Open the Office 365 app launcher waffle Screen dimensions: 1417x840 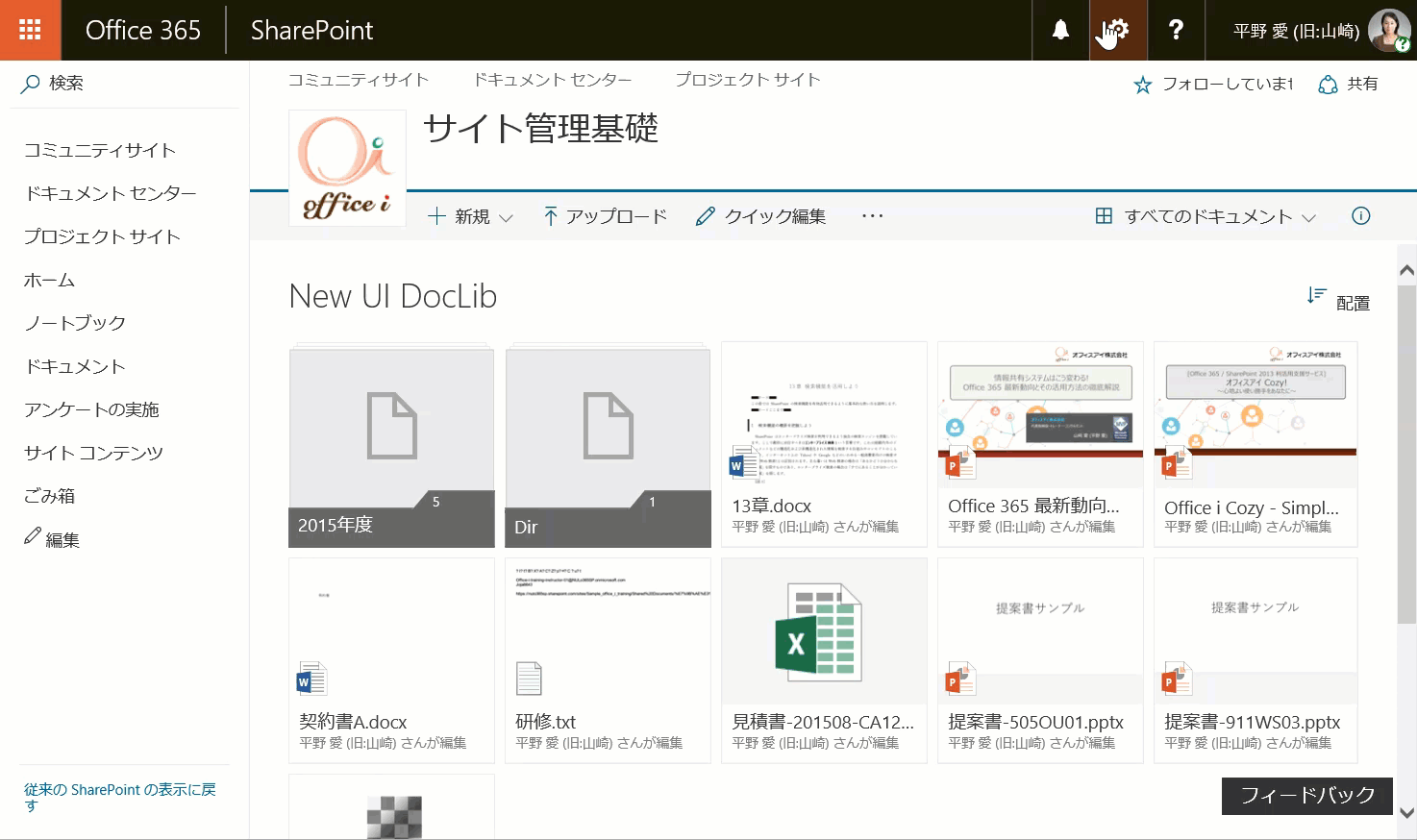point(30,30)
